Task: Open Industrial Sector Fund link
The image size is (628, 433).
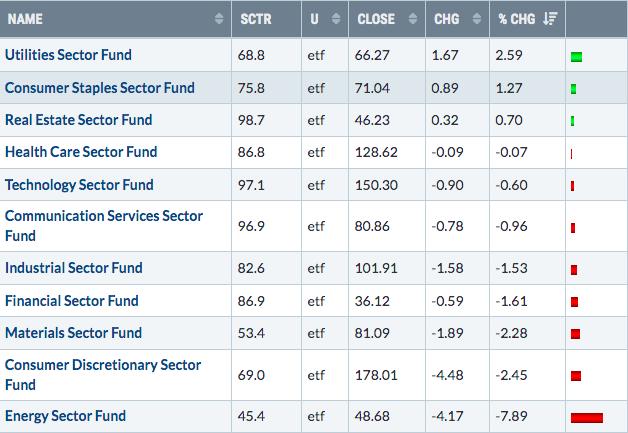Action: (x=74, y=268)
